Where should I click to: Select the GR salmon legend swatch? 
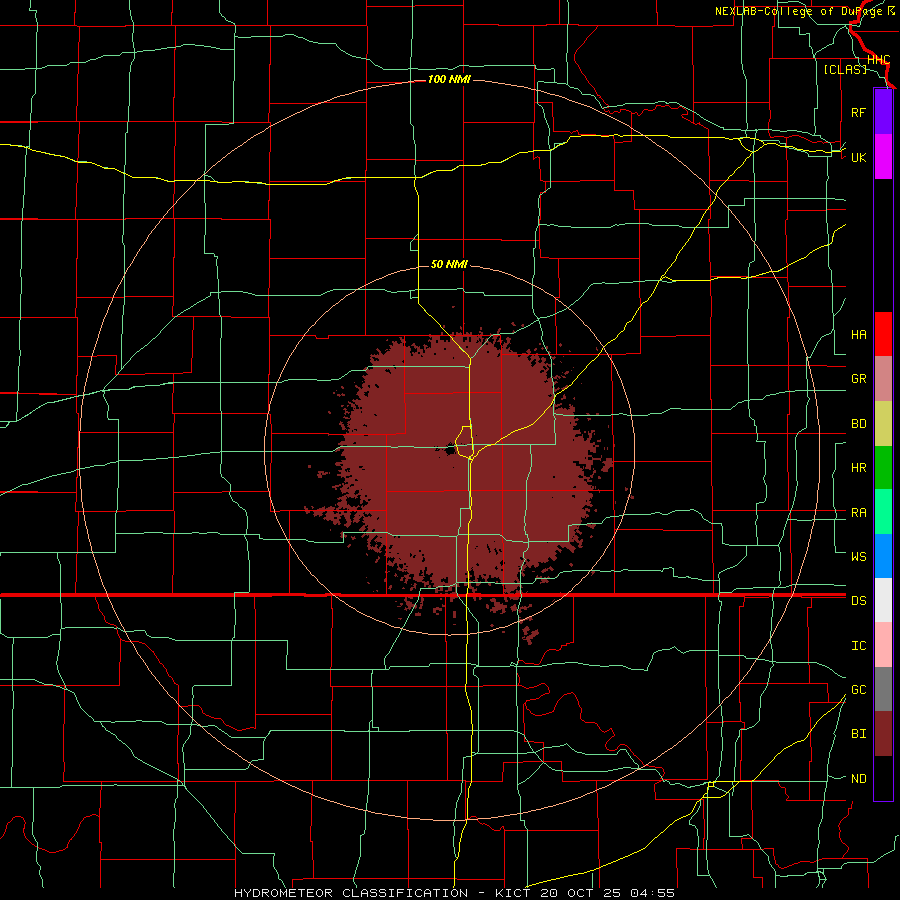(883, 378)
